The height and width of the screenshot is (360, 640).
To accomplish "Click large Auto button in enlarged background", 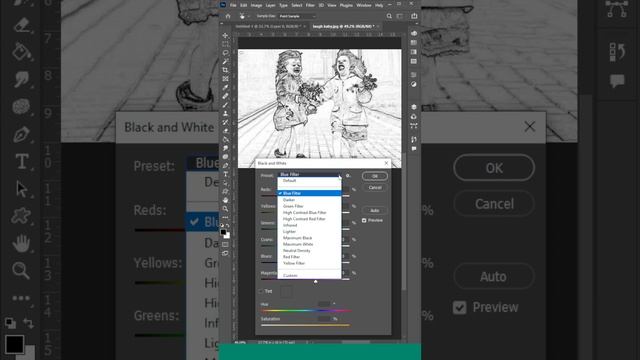I will coord(494,276).
